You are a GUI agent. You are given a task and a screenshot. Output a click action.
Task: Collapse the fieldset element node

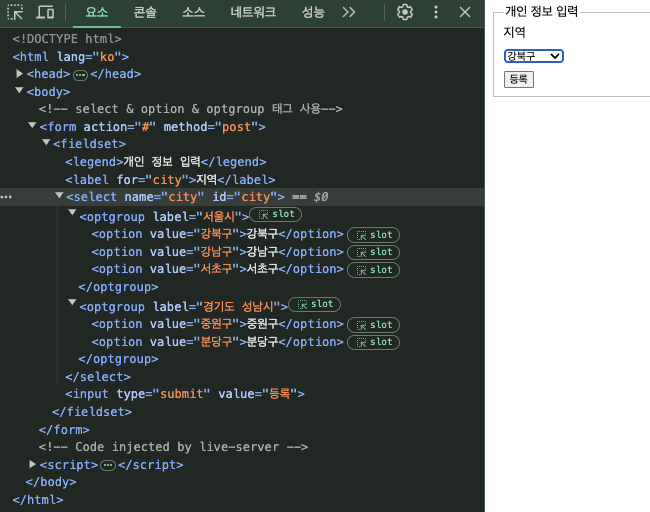point(46,142)
